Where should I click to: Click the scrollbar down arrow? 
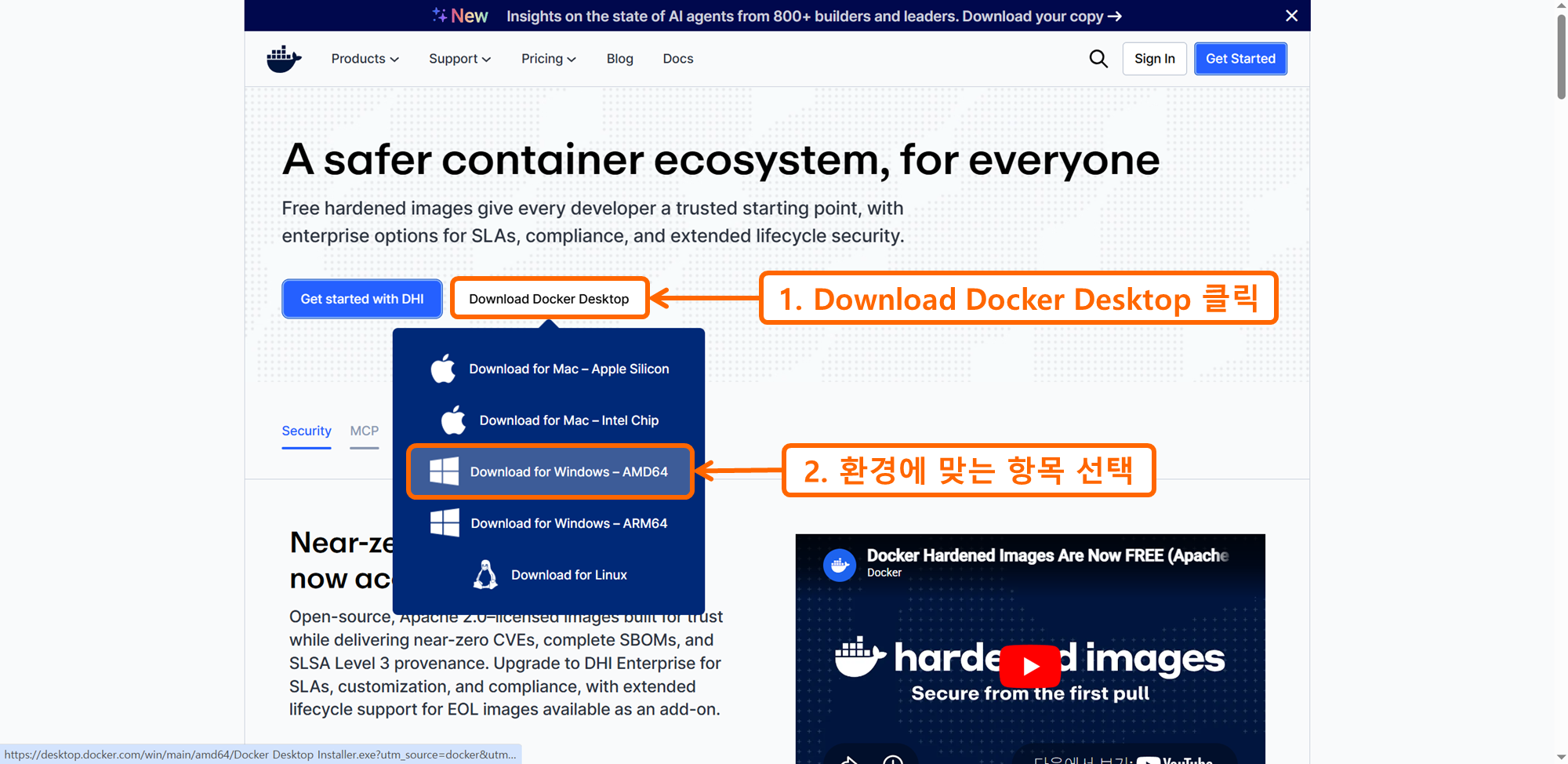point(1561,757)
